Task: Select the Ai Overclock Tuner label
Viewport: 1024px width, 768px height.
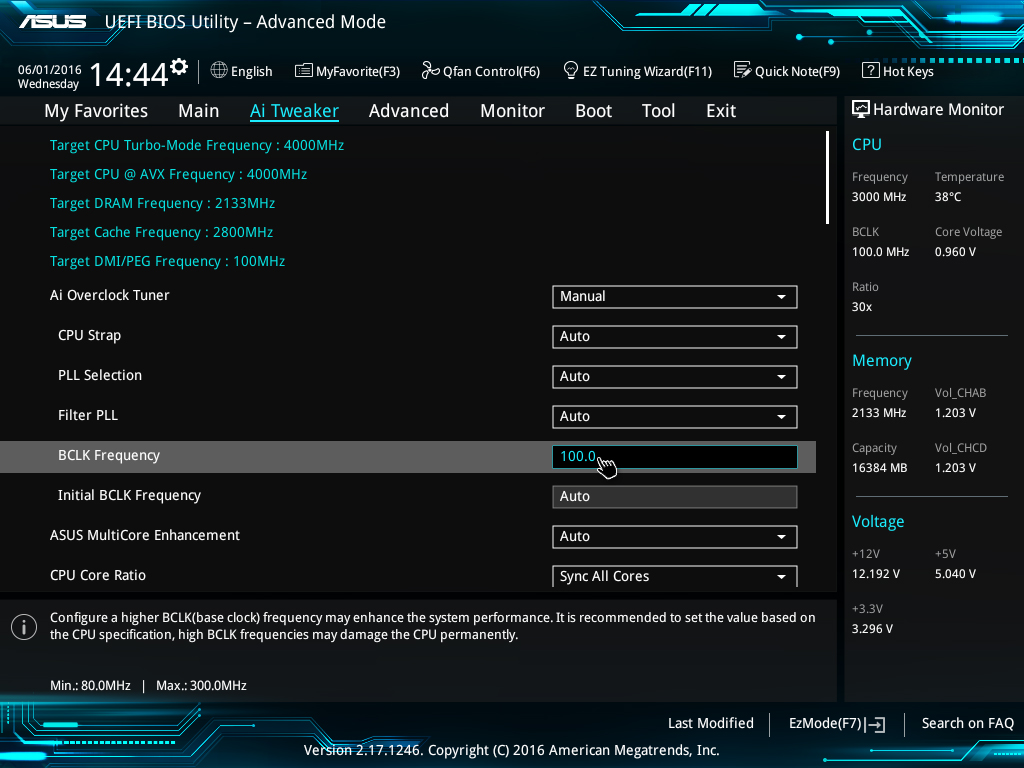Action: pos(110,295)
